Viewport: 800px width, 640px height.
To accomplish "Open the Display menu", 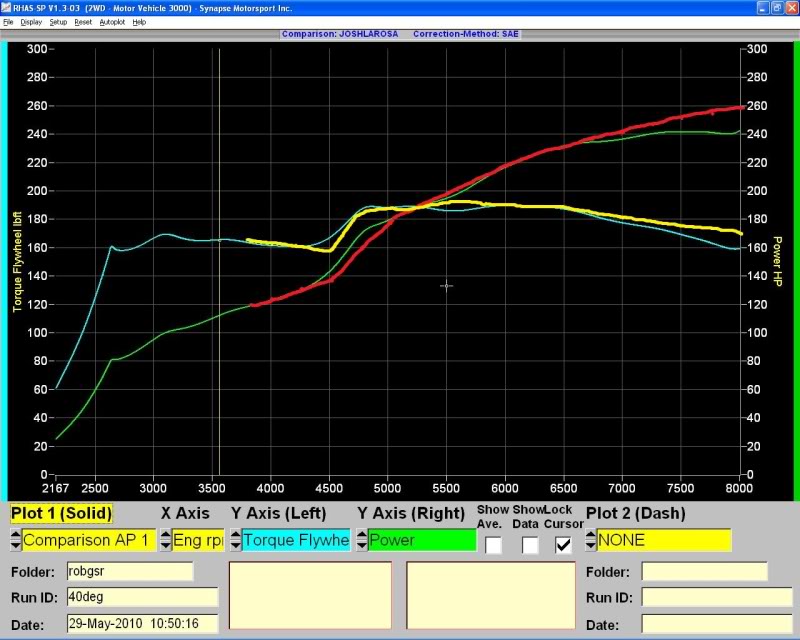I will (31, 21).
